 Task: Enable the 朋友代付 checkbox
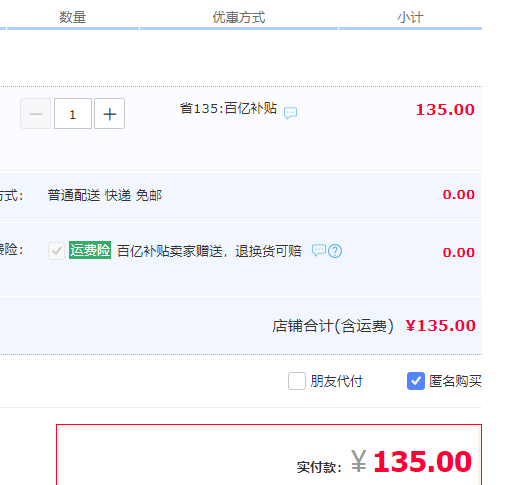[x=297, y=381]
